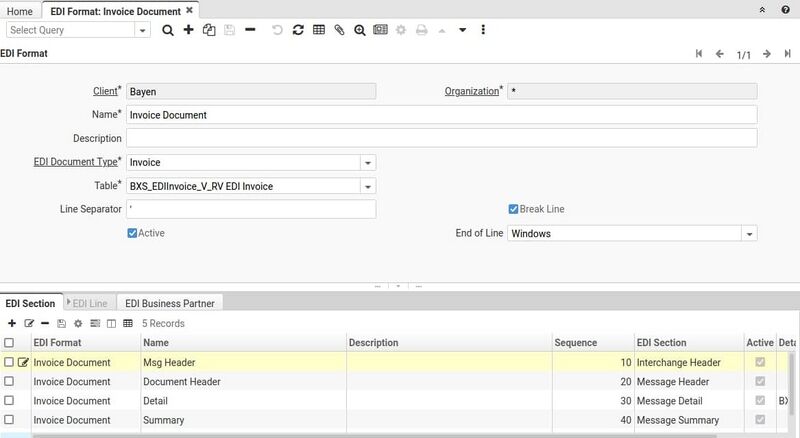Screen dimensions: 800x438
Task: Toggle grid view in main toolbar
Action: click(x=319, y=30)
